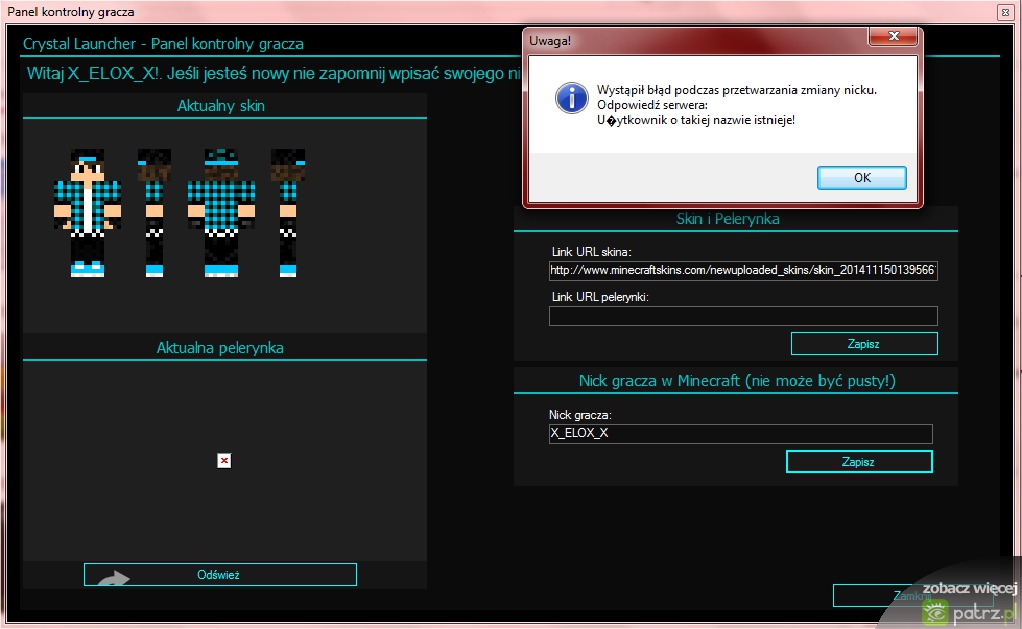Open the zobacz więcej link

(968, 588)
